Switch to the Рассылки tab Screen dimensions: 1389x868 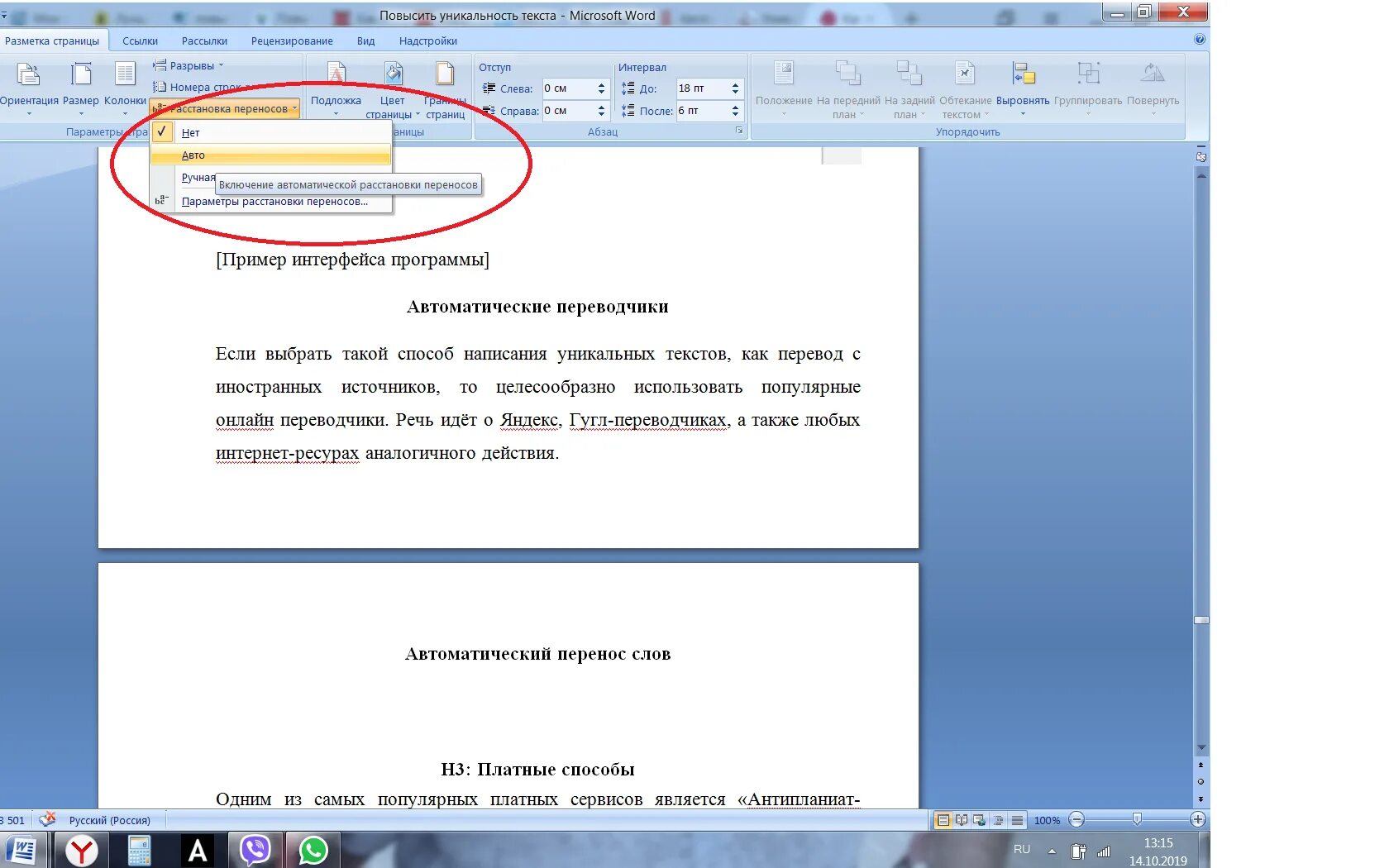[x=204, y=41]
